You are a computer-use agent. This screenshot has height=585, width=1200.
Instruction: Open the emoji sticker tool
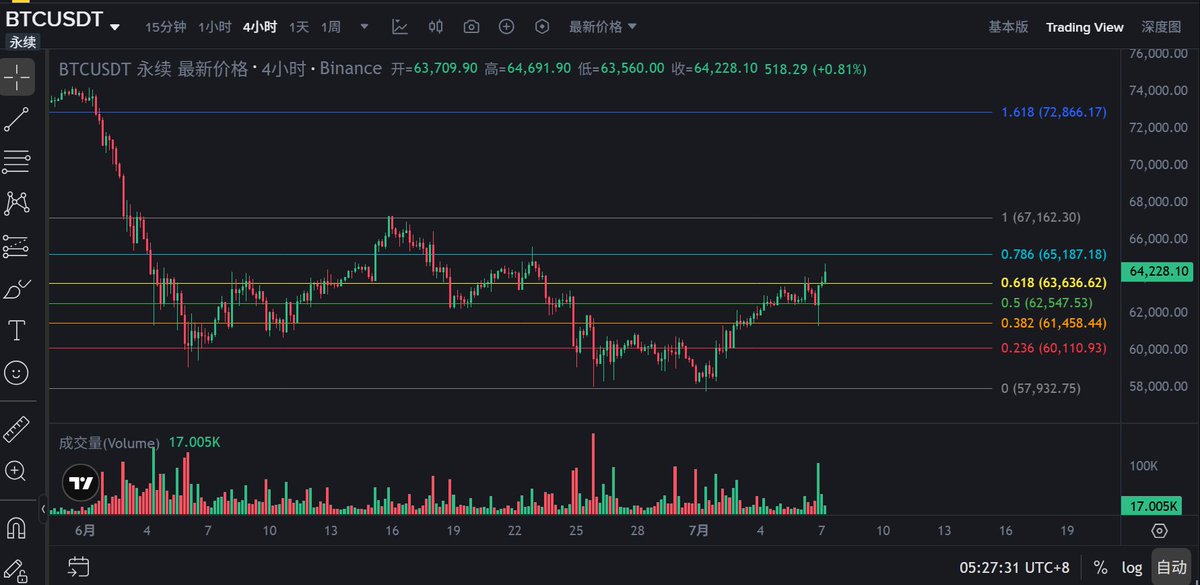(x=16, y=373)
